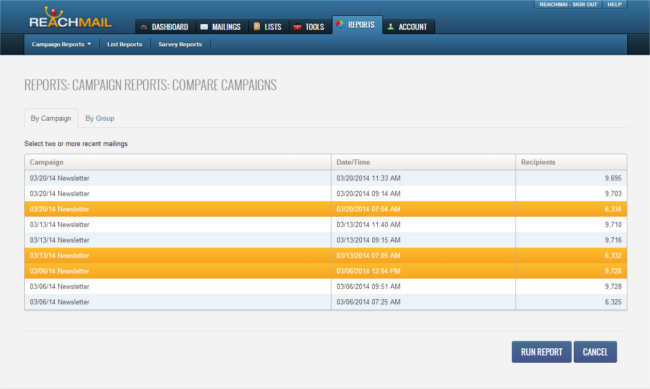Sort by the Date/Time column header

tap(423, 162)
